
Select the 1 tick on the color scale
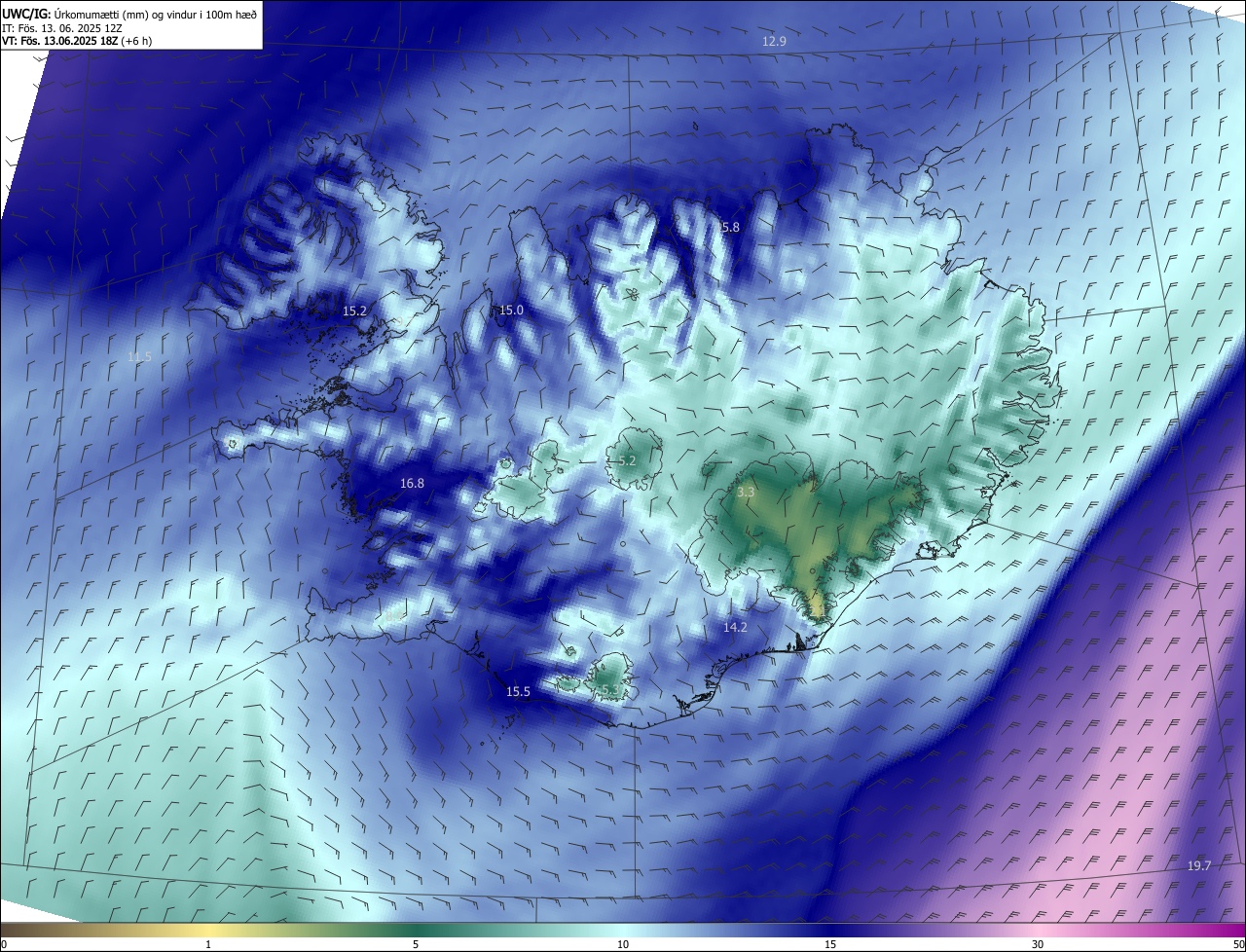click(x=208, y=944)
